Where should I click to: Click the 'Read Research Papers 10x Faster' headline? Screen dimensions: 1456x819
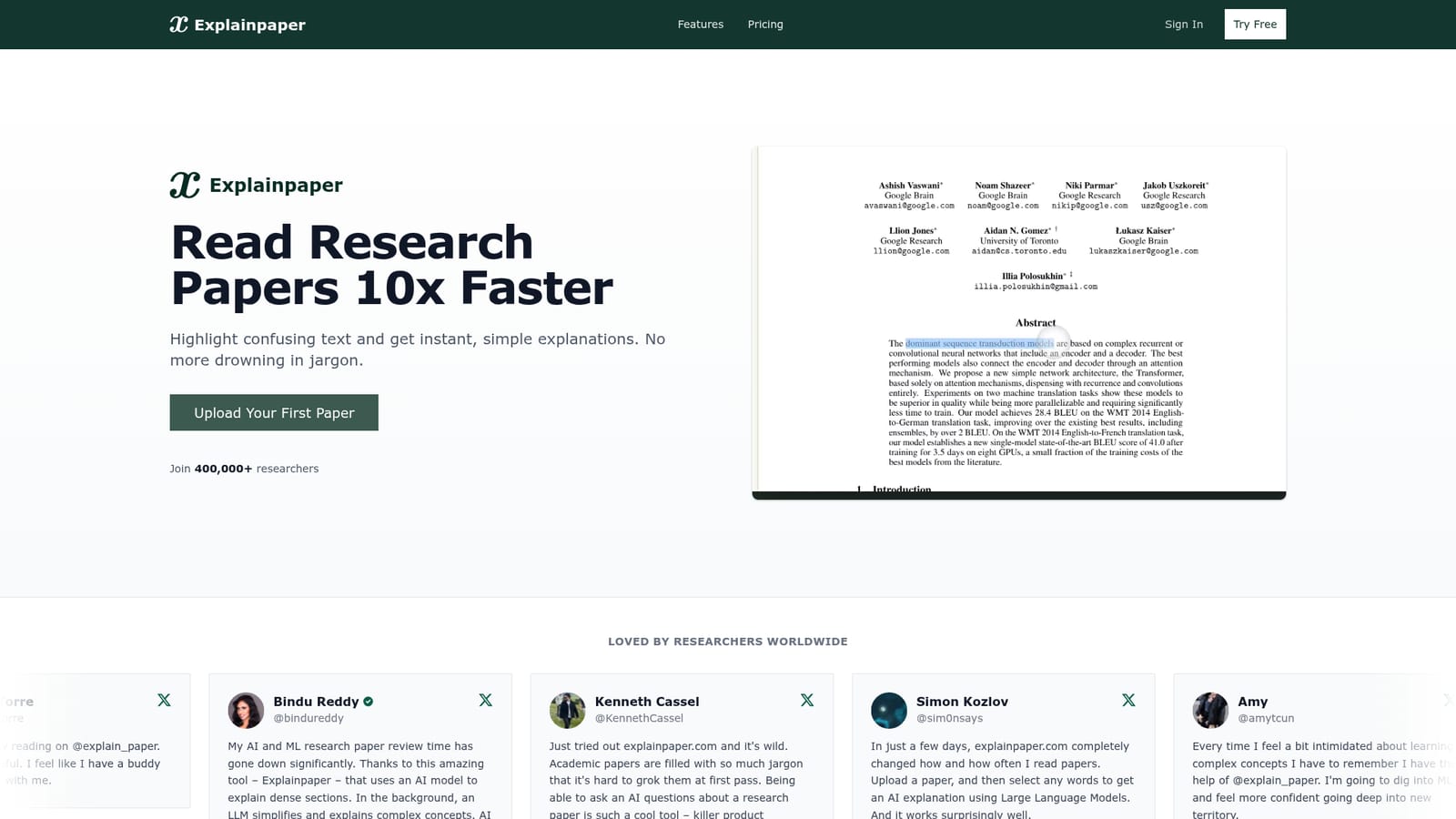pyautogui.click(x=391, y=265)
